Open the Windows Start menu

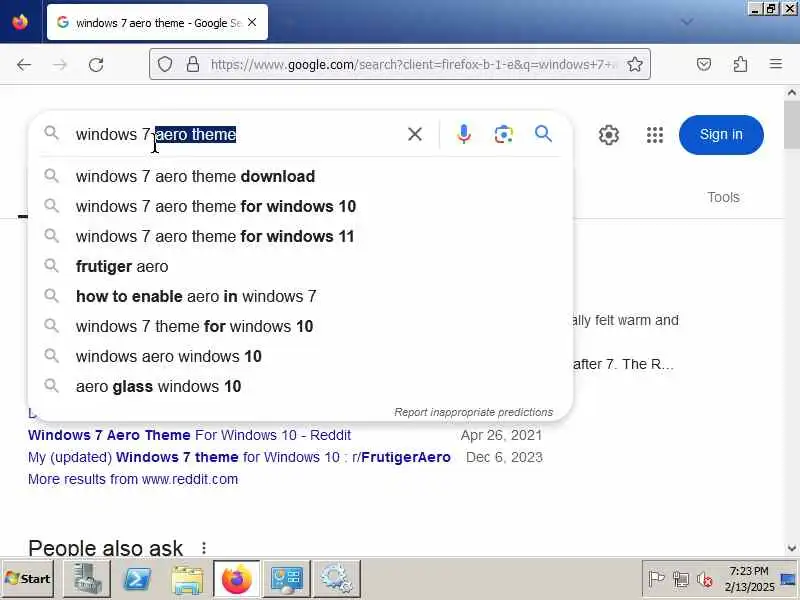[28, 579]
